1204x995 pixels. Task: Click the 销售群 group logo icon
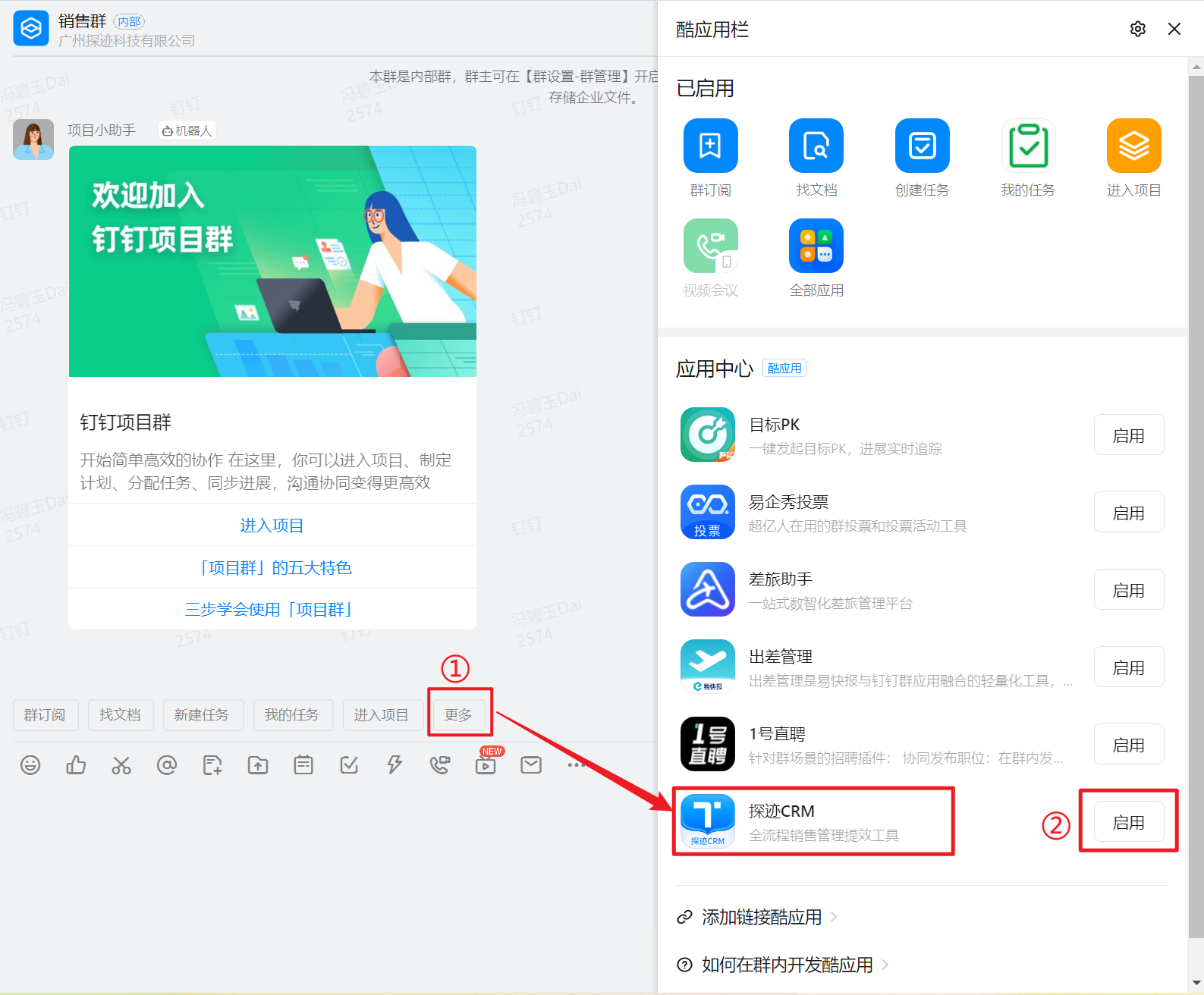click(x=31, y=29)
